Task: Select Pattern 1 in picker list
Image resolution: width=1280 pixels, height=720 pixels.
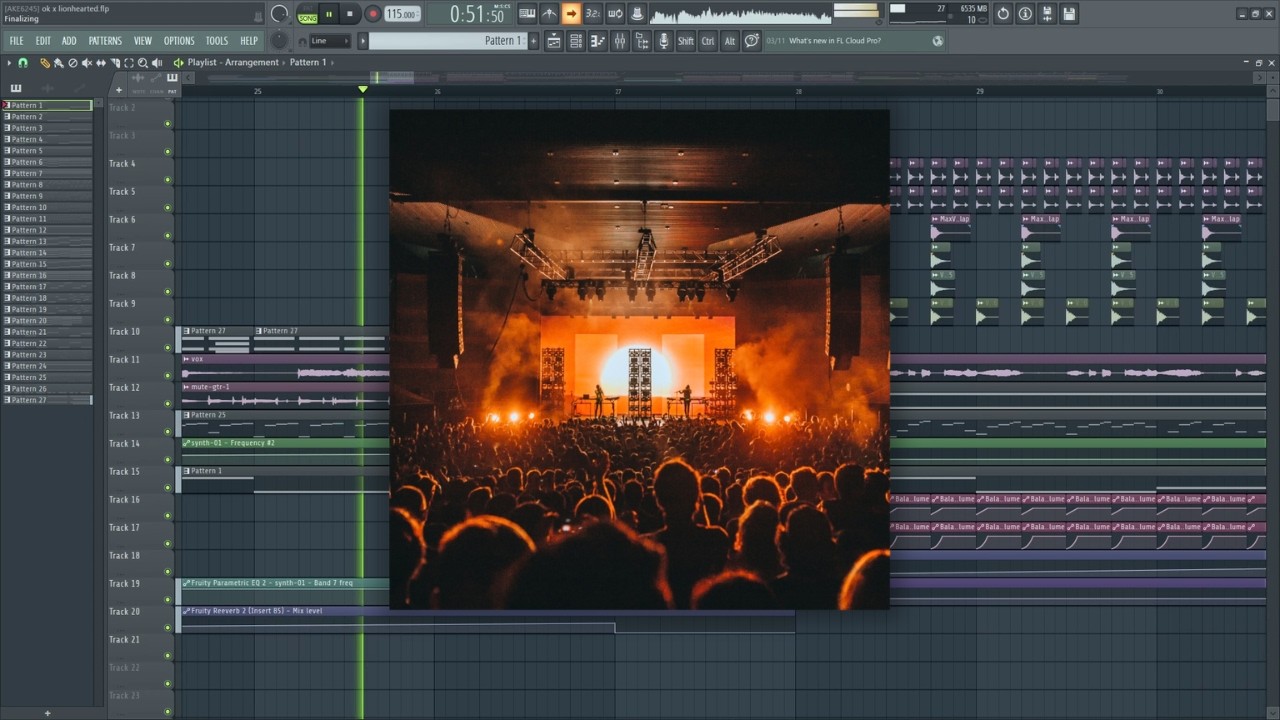Action: pyautogui.click(x=47, y=105)
